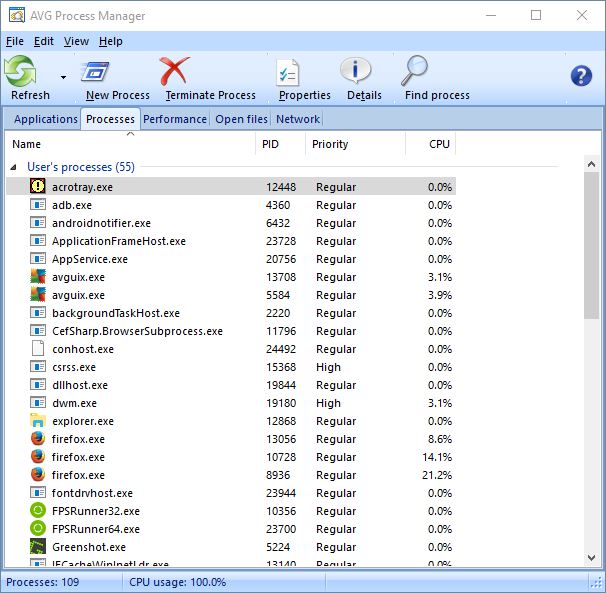
Task: Click the window resize grip corner
Action: (597, 582)
